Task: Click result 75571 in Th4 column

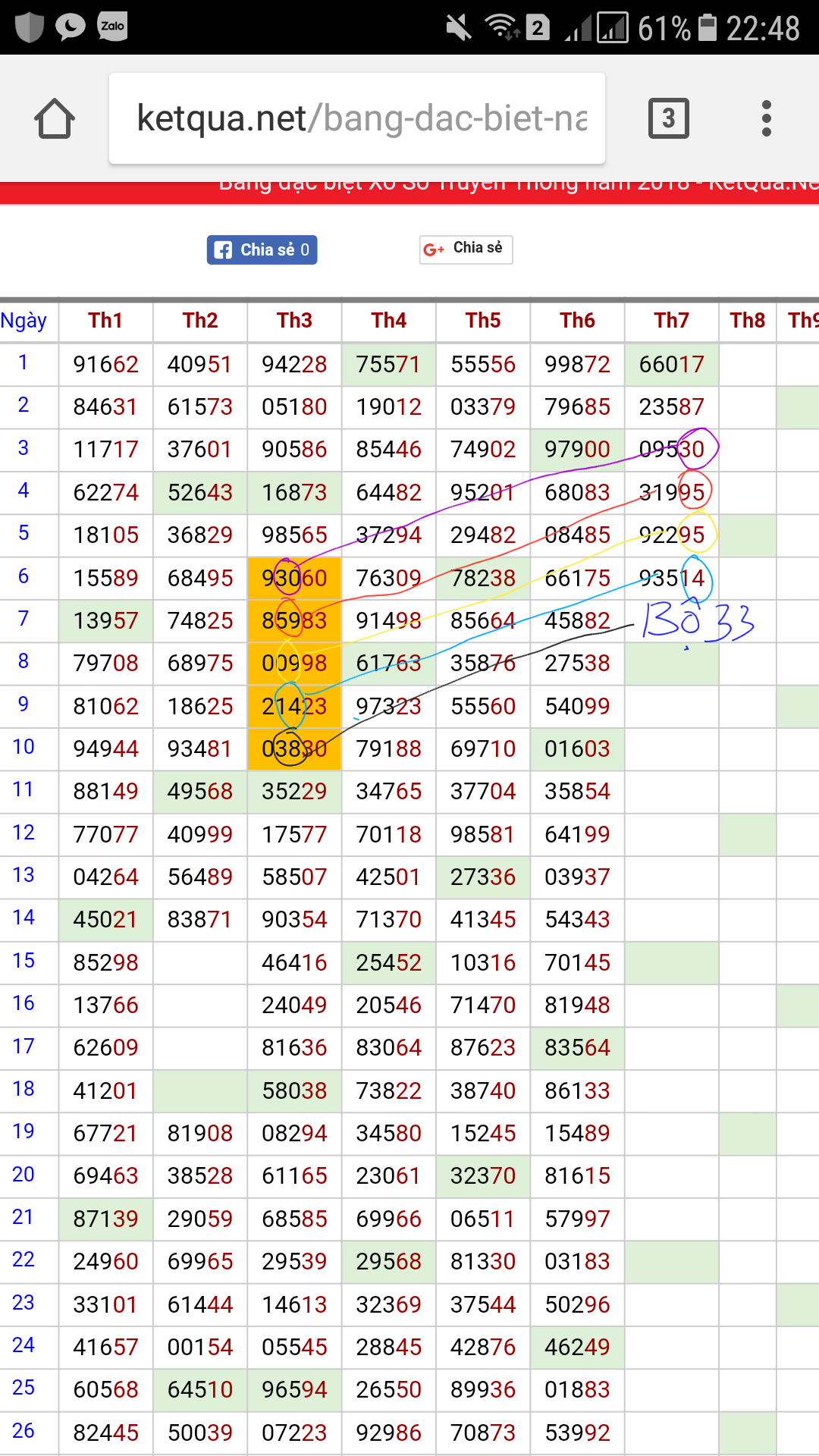Action: click(x=389, y=365)
